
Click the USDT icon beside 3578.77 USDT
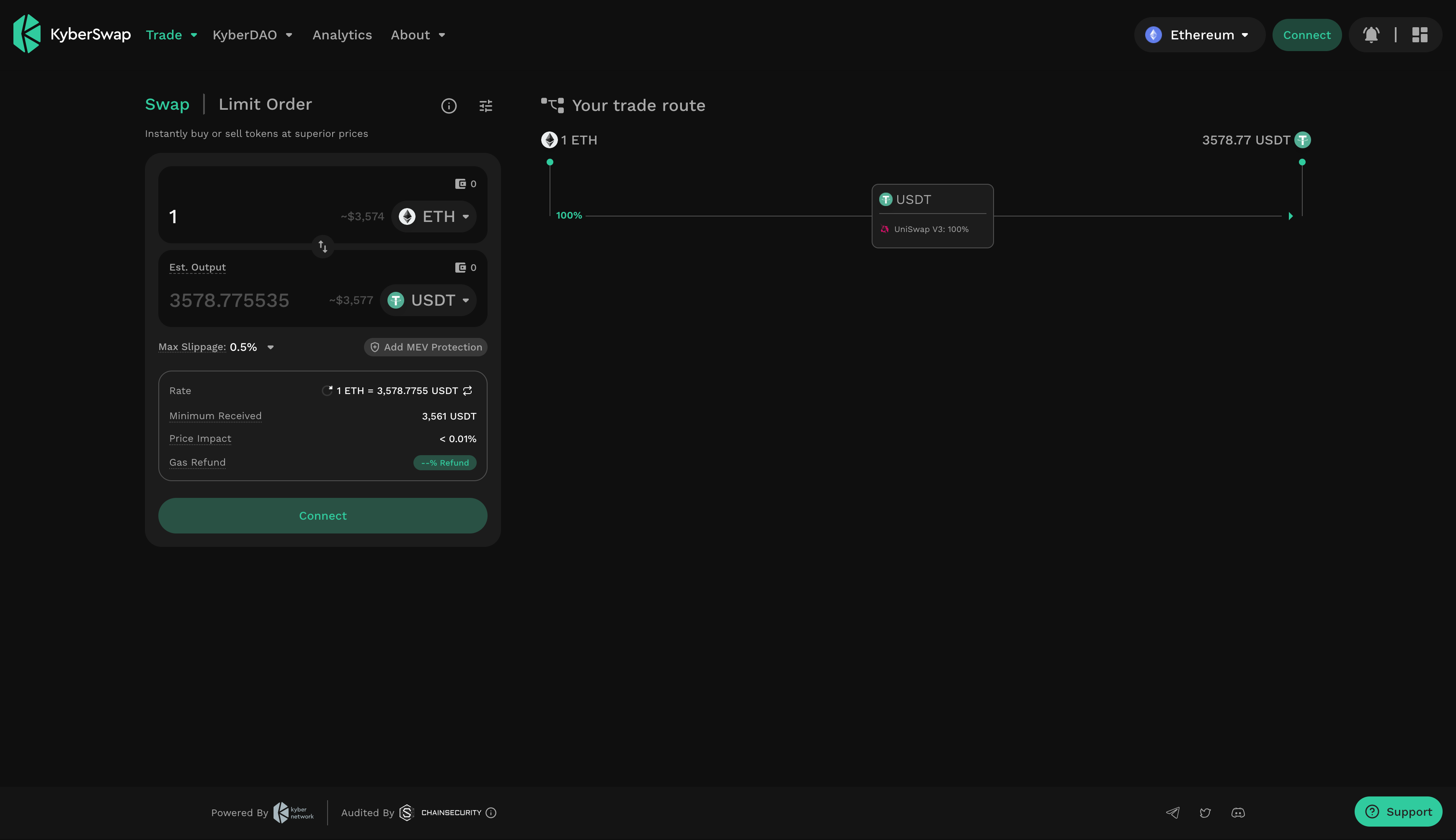coord(1303,140)
